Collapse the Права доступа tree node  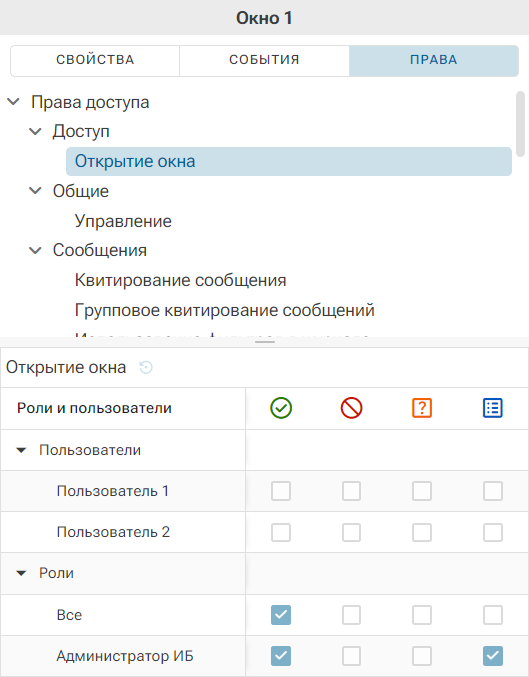14,102
